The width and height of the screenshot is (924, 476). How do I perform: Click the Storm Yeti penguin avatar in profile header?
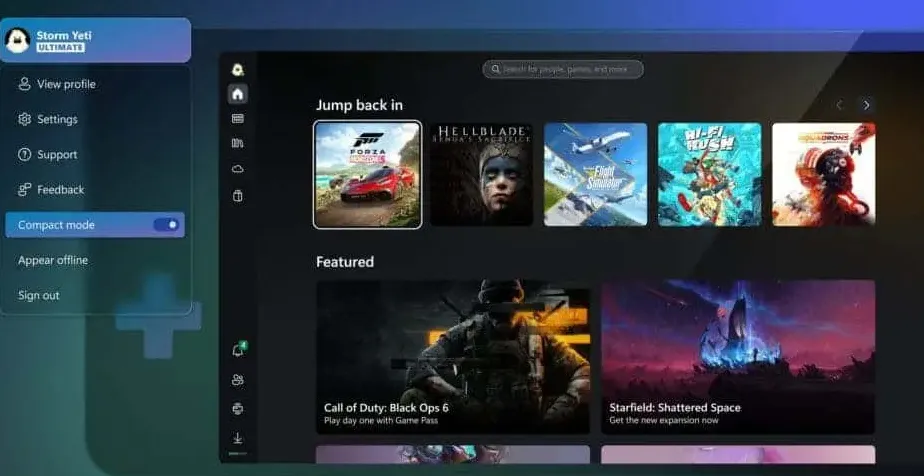17,40
